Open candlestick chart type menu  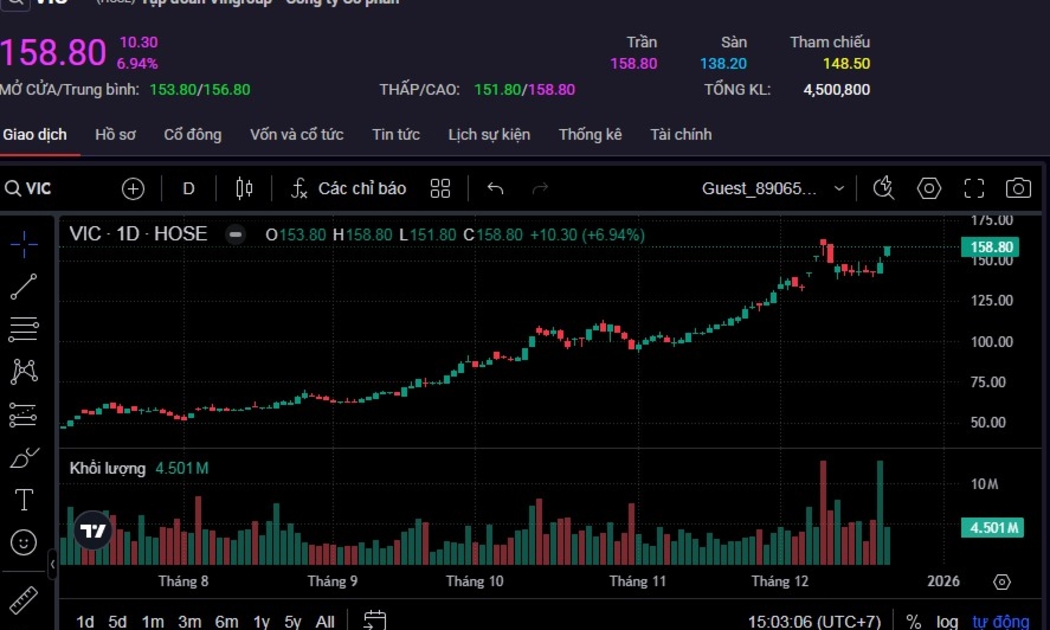(244, 188)
